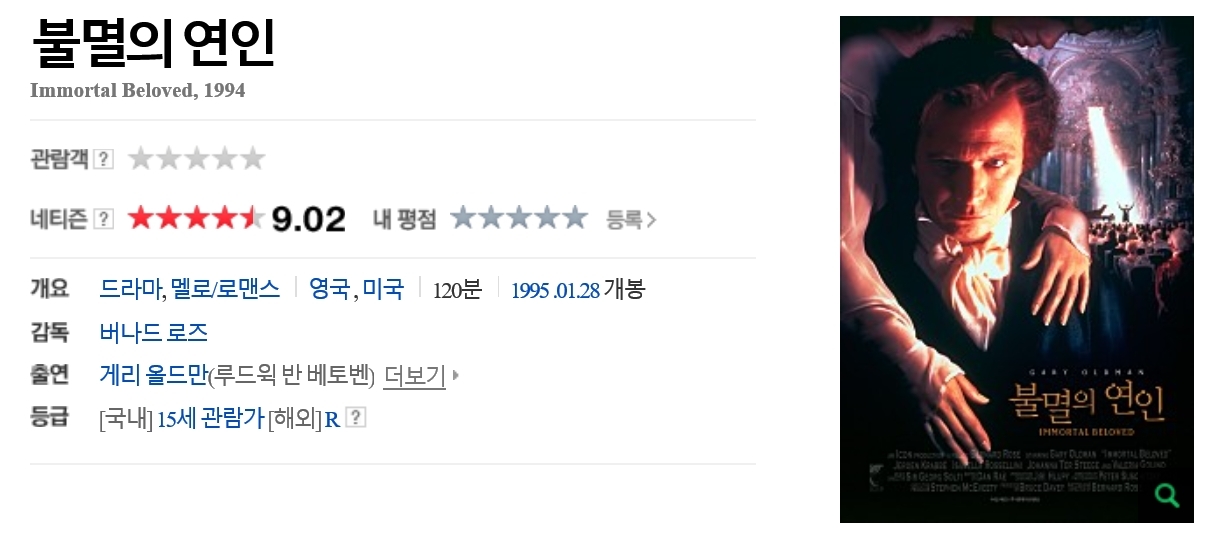Click the chevron arrow next to 등록
Viewport: 1218px width, 542px height.
pos(652,220)
